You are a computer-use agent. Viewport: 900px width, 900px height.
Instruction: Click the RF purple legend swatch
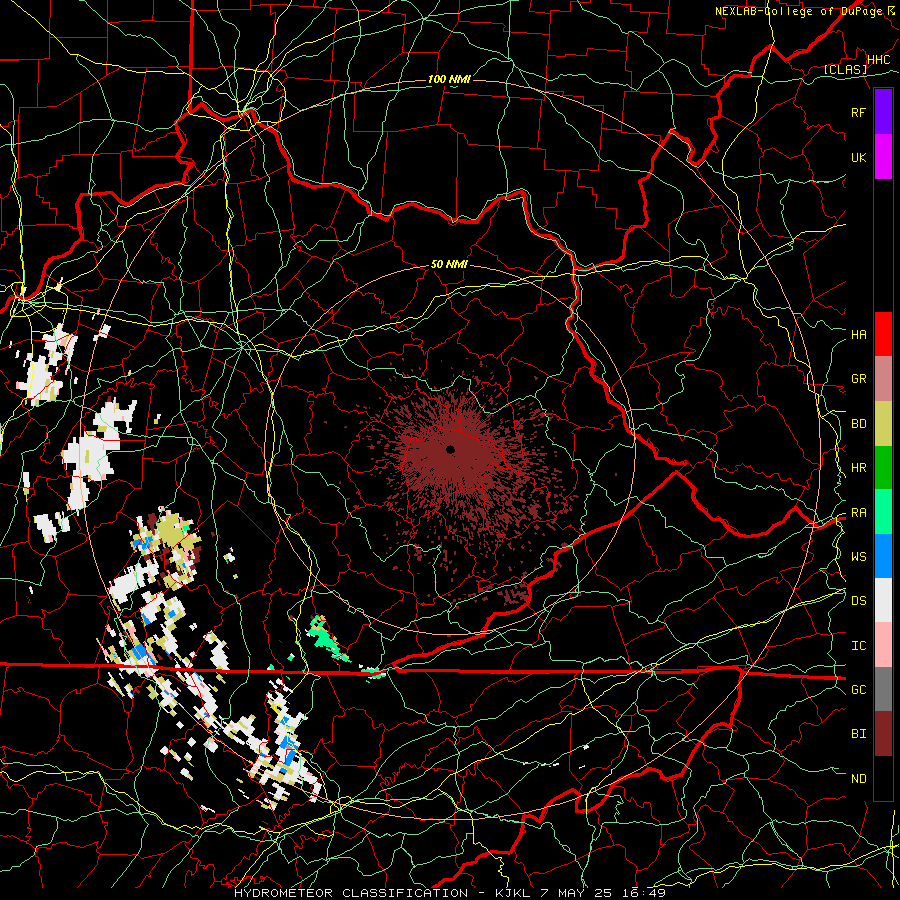[x=883, y=112]
